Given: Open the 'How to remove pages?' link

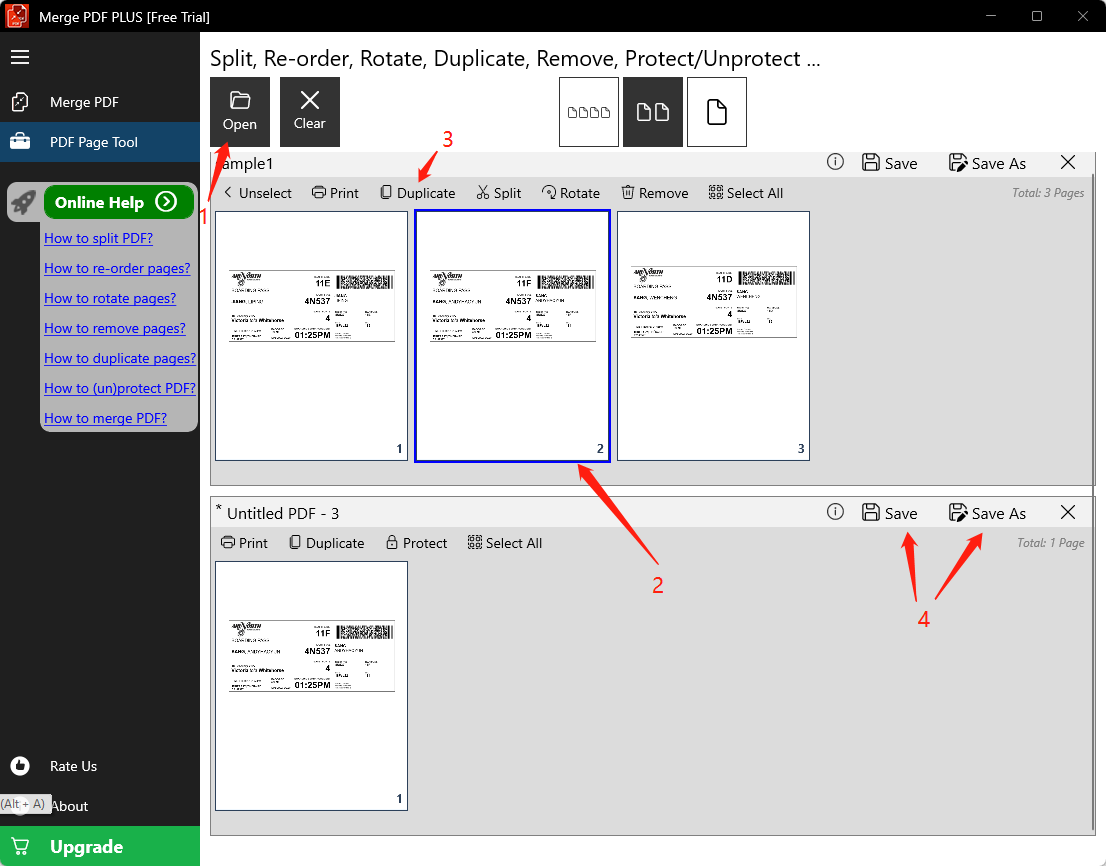Looking at the screenshot, I should (115, 329).
